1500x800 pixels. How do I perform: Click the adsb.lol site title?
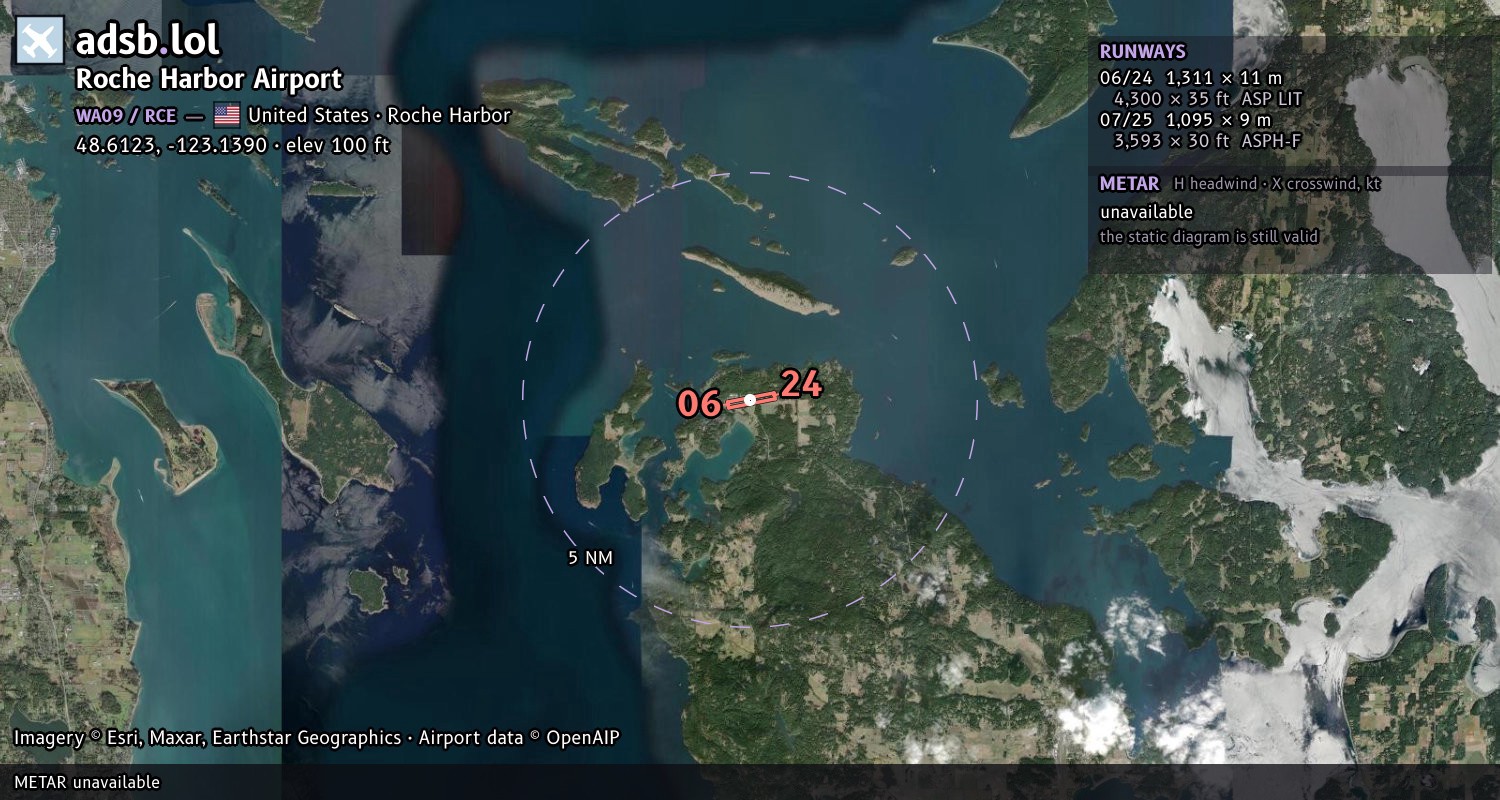[148, 41]
